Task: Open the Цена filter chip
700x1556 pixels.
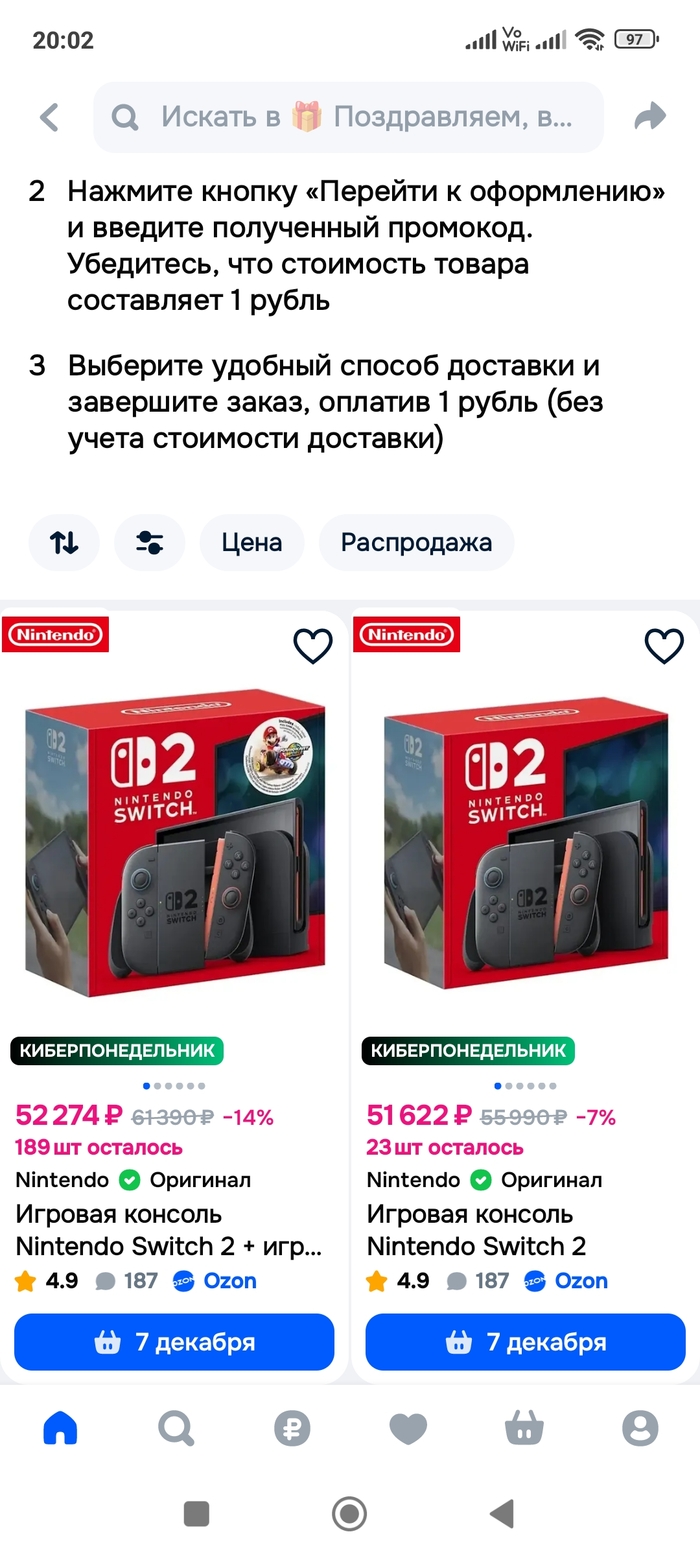Action: pyautogui.click(x=252, y=543)
